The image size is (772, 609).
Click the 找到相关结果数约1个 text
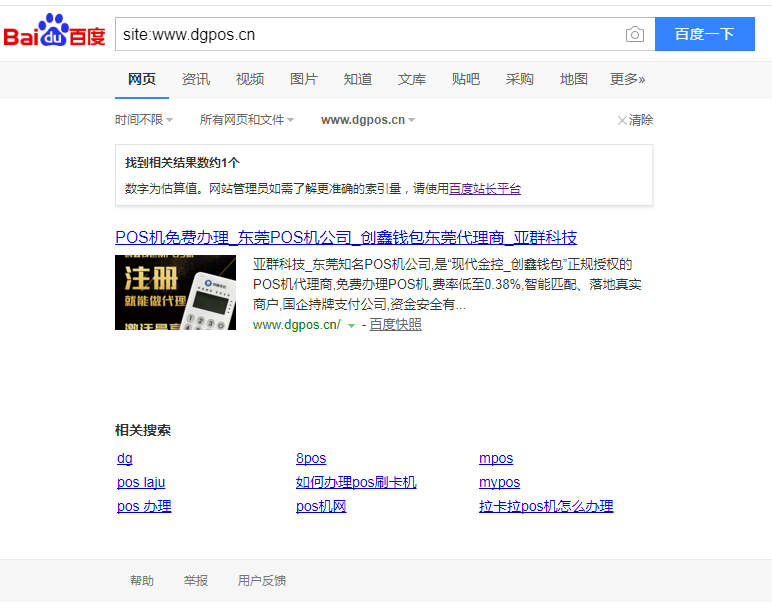pyautogui.click(x=182, y=162)
